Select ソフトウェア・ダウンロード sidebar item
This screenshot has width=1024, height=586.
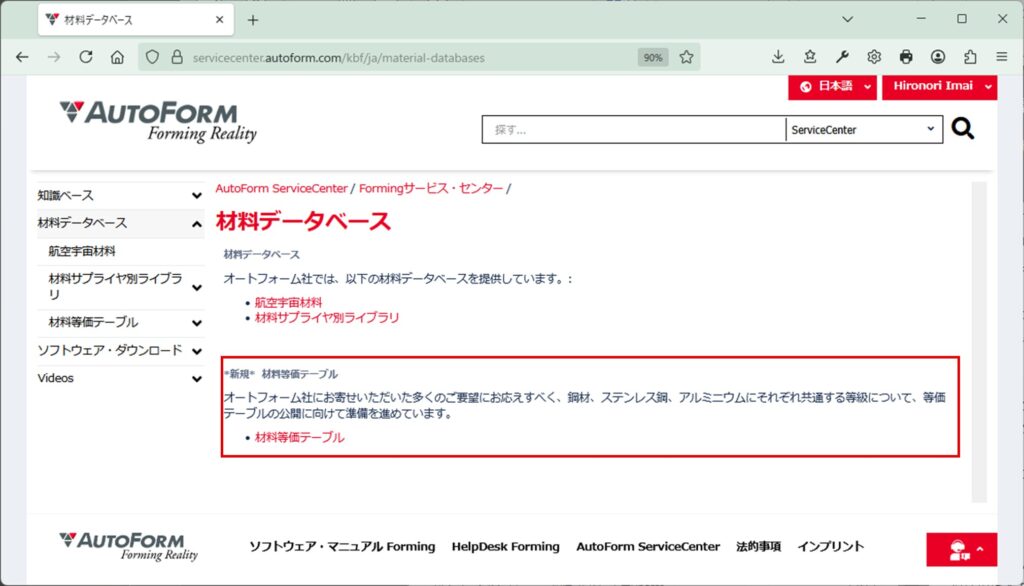click(110, 351)
